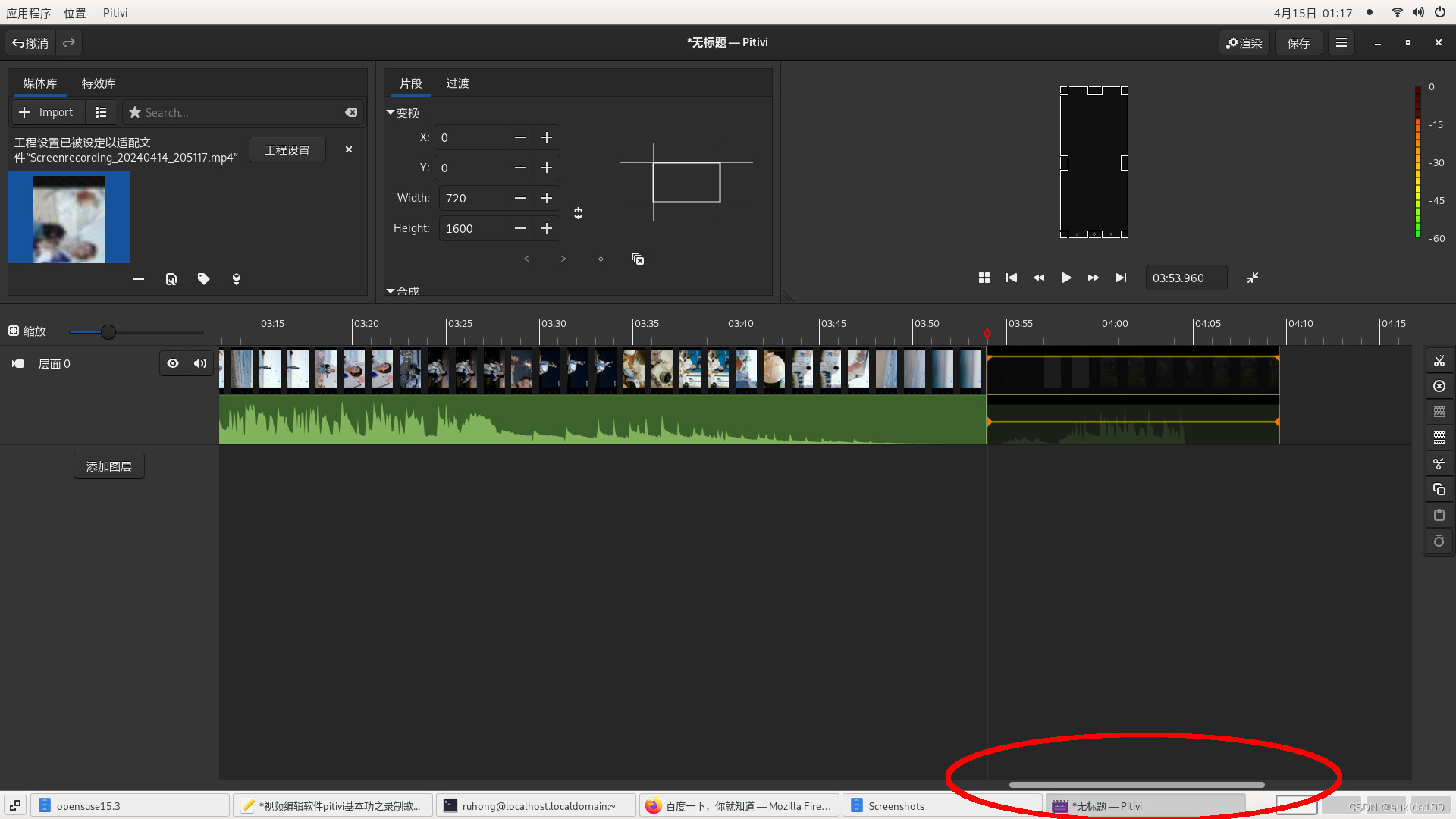Mute the audio of layer 0
1456x819 pixels.
(x=200, y=364)
